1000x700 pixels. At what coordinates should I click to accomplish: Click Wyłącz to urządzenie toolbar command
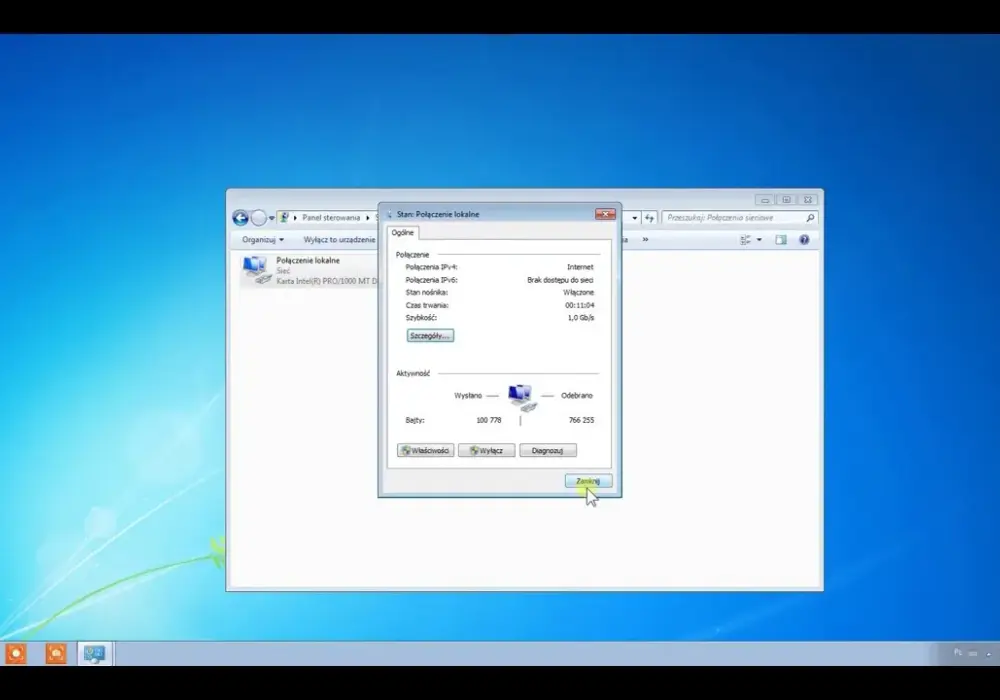click(339, 240)
